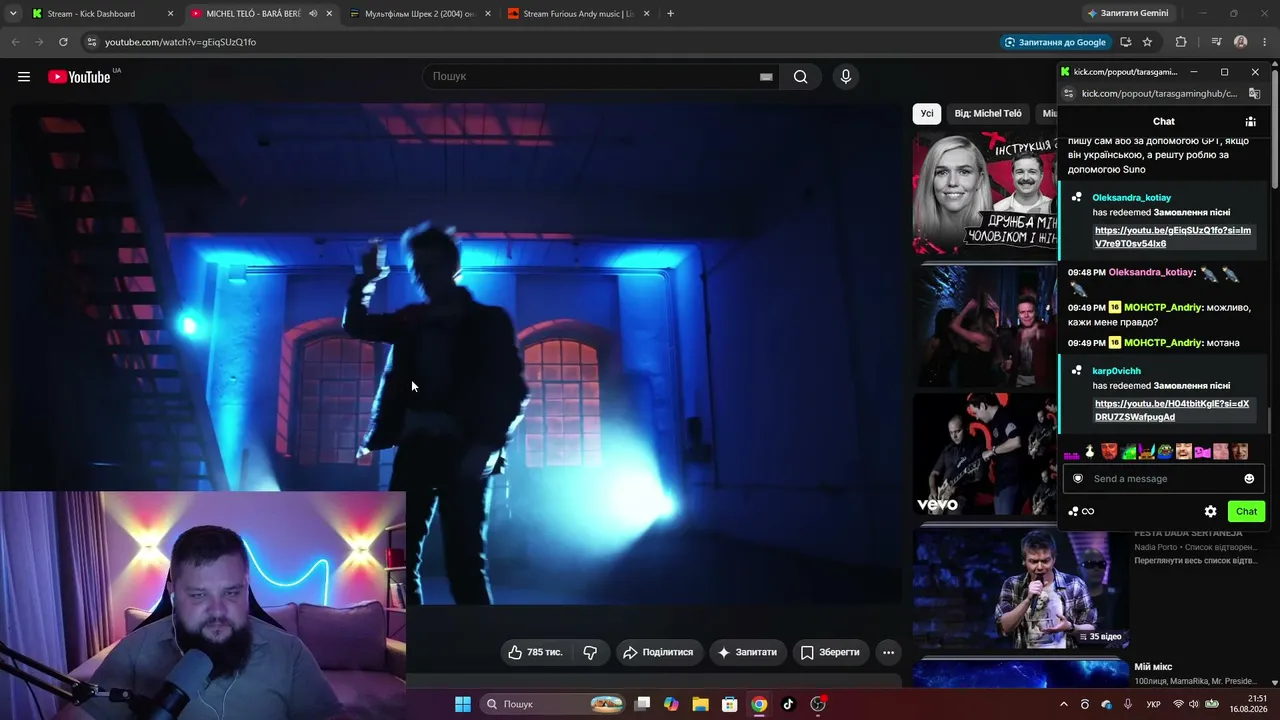Open the vevo guitarist video thumbnail
1280x720 pixels.
click(x=985, y=455)
